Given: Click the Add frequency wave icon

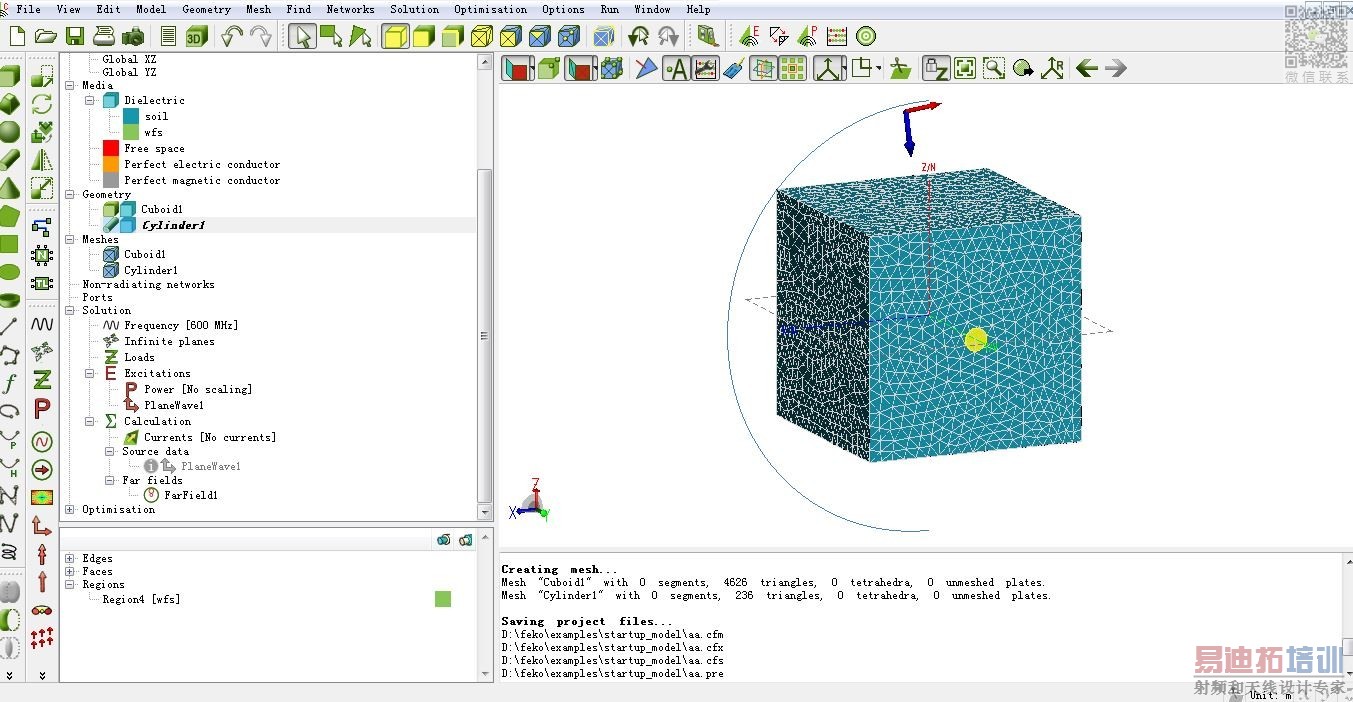Looking at the screenshot, I should click(x=42, y=324).
